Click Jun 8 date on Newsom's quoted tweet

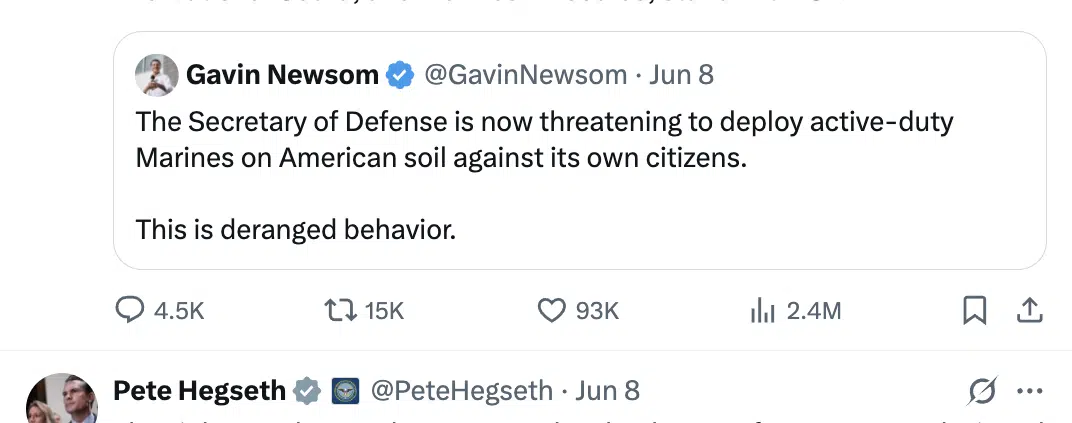point(682,75)
